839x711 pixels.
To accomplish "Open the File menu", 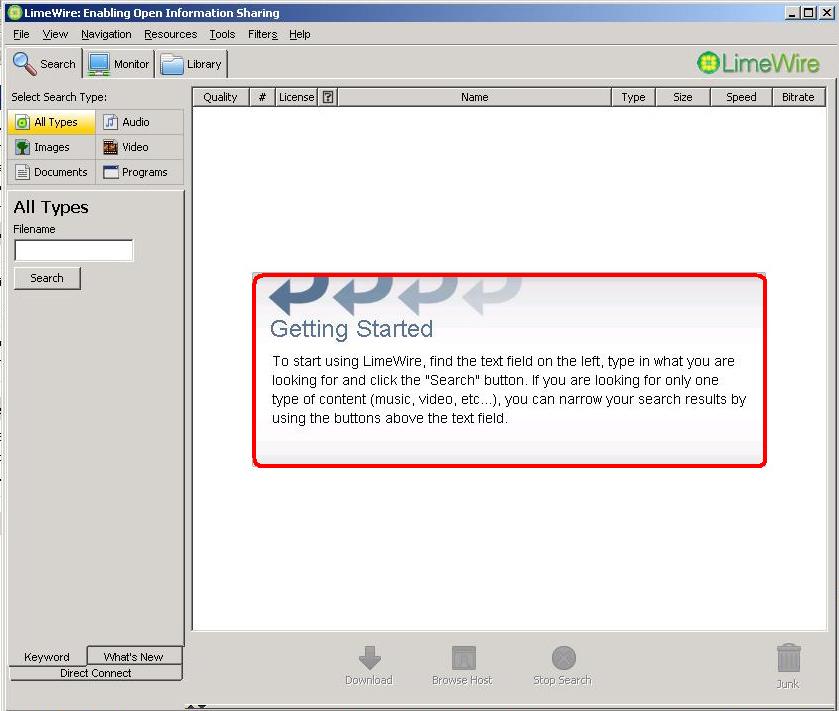I will pyautogui.click(x=21, y=34).
